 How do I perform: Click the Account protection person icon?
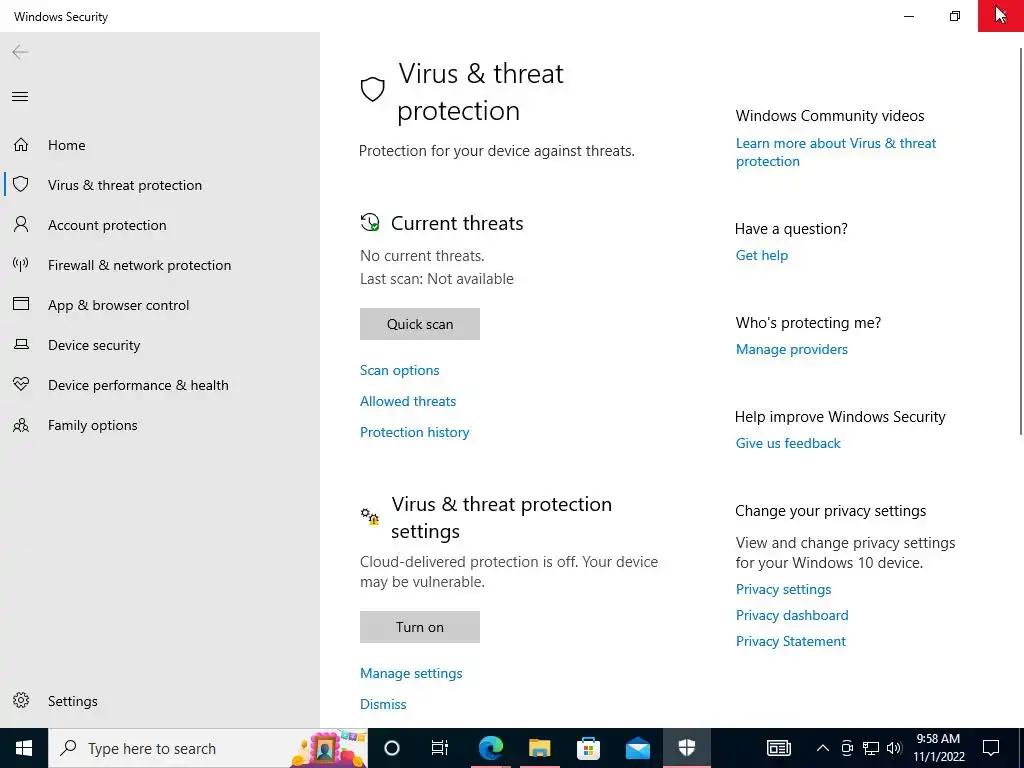pos(21,225)
